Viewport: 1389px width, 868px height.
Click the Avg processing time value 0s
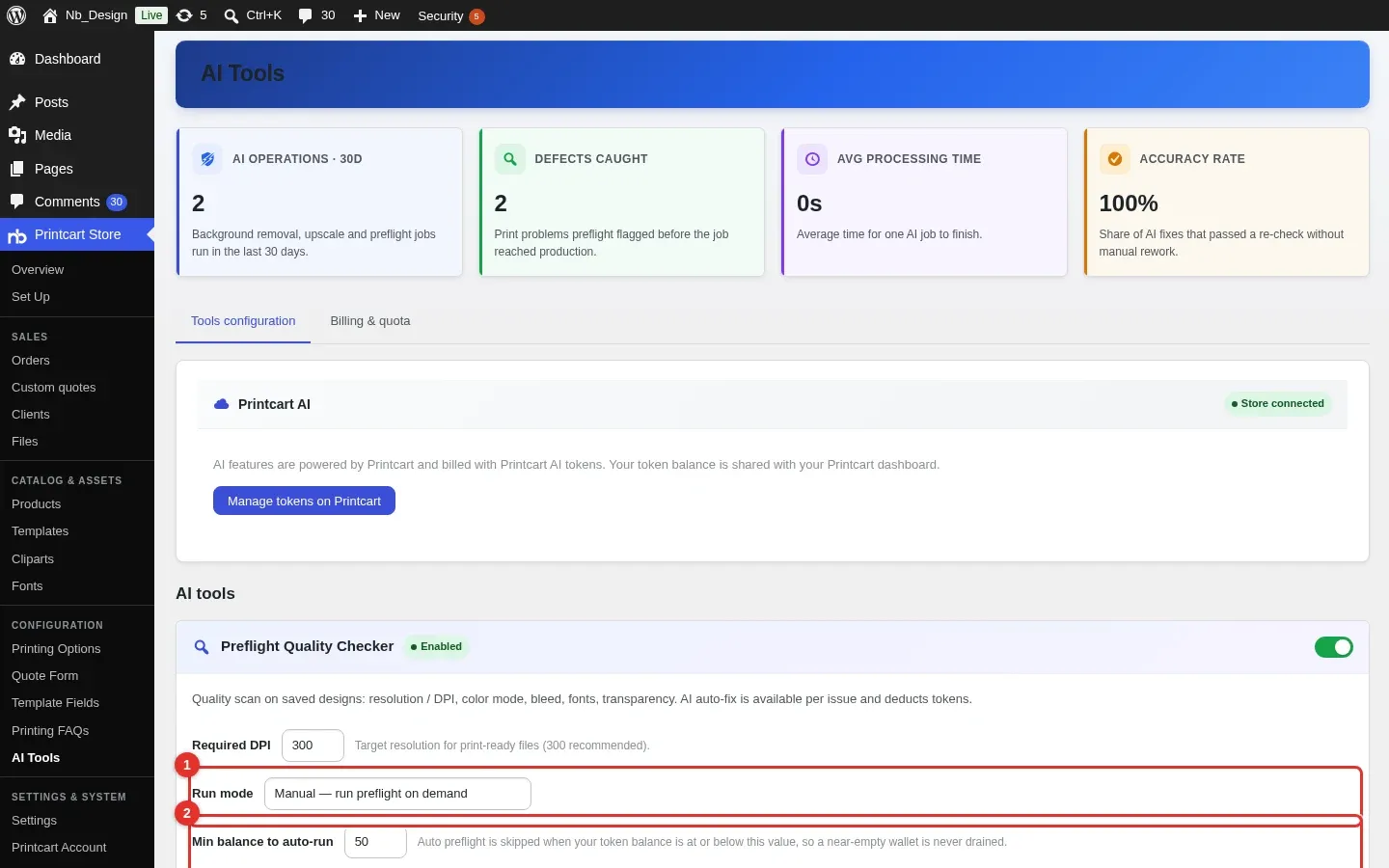(809, 203)
